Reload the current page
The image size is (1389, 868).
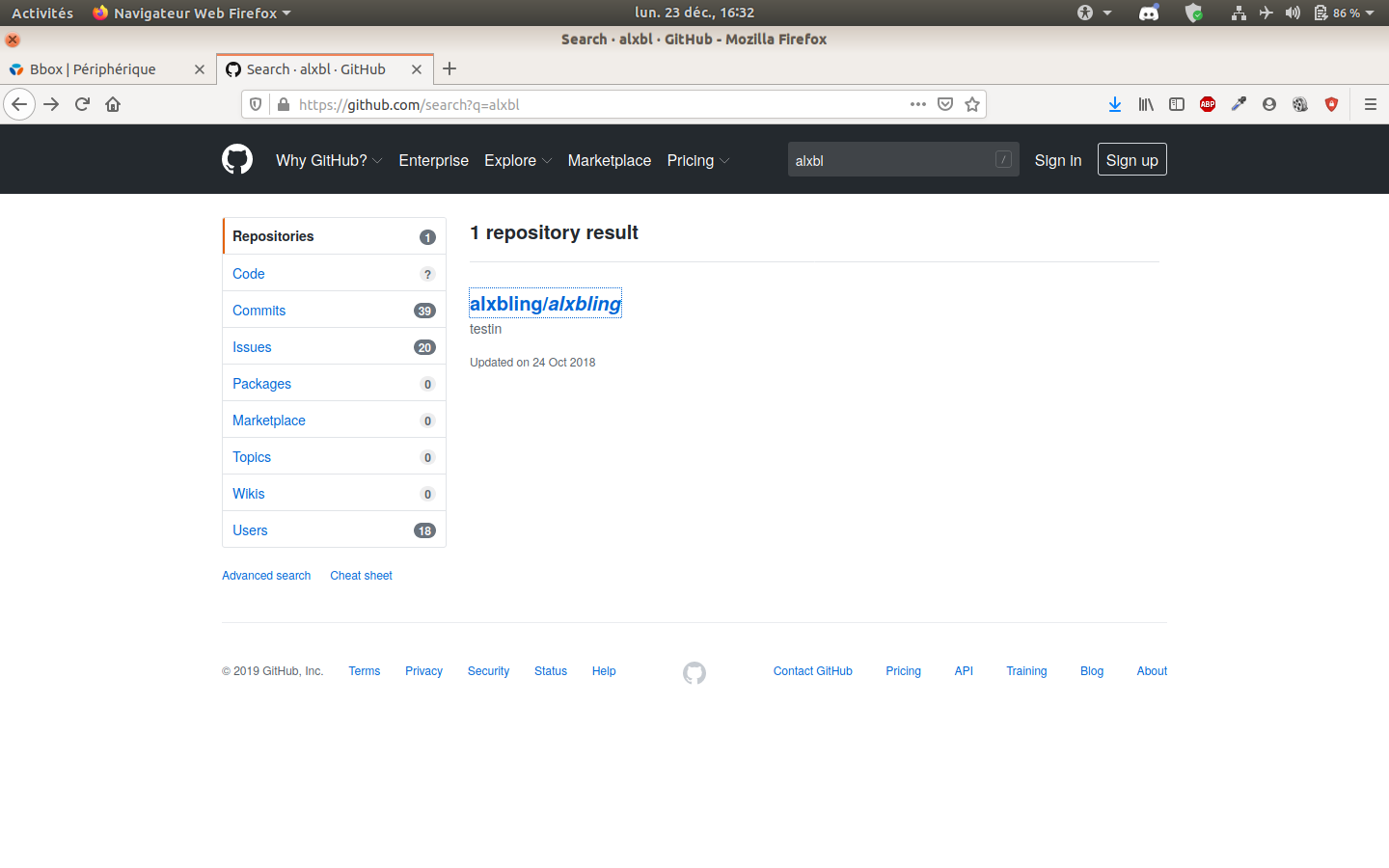82,104
